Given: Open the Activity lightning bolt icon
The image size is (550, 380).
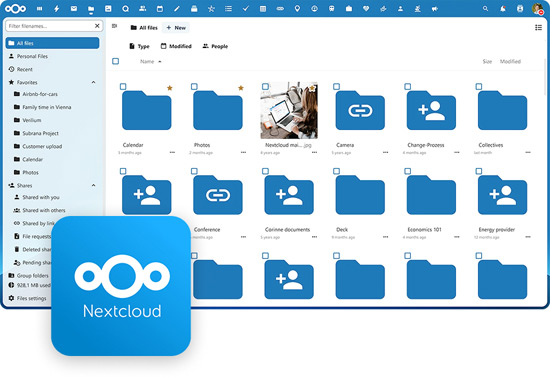Looking at the screenshot, I should 56,9.
